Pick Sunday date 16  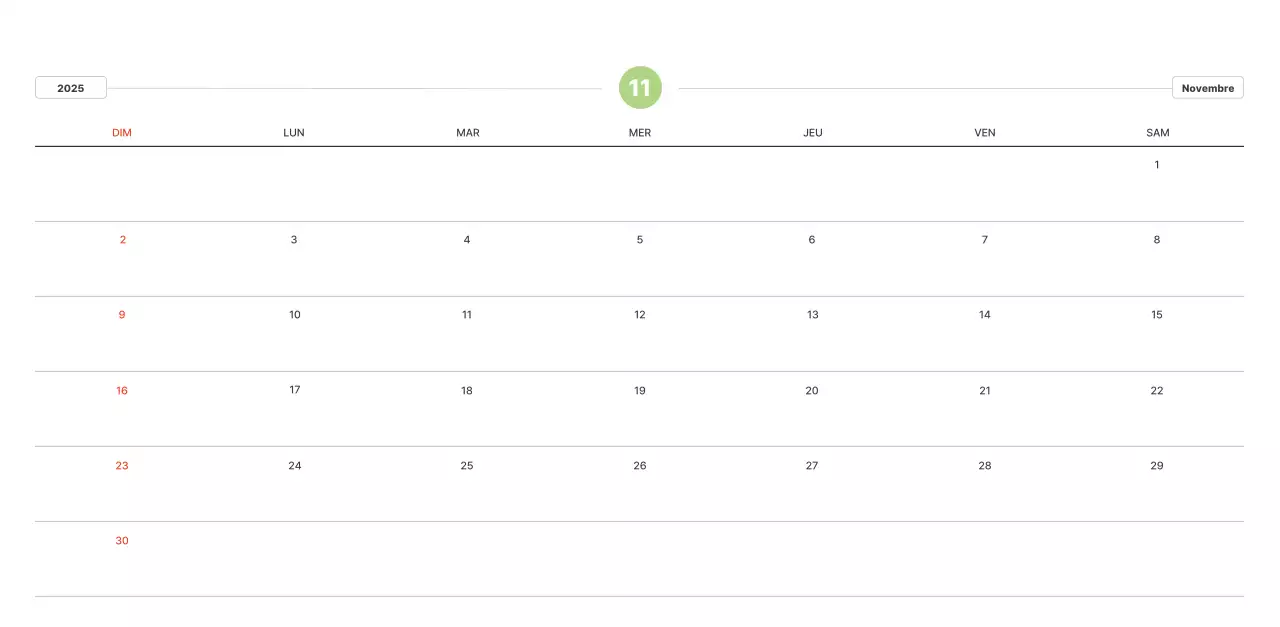coord(122,391)
